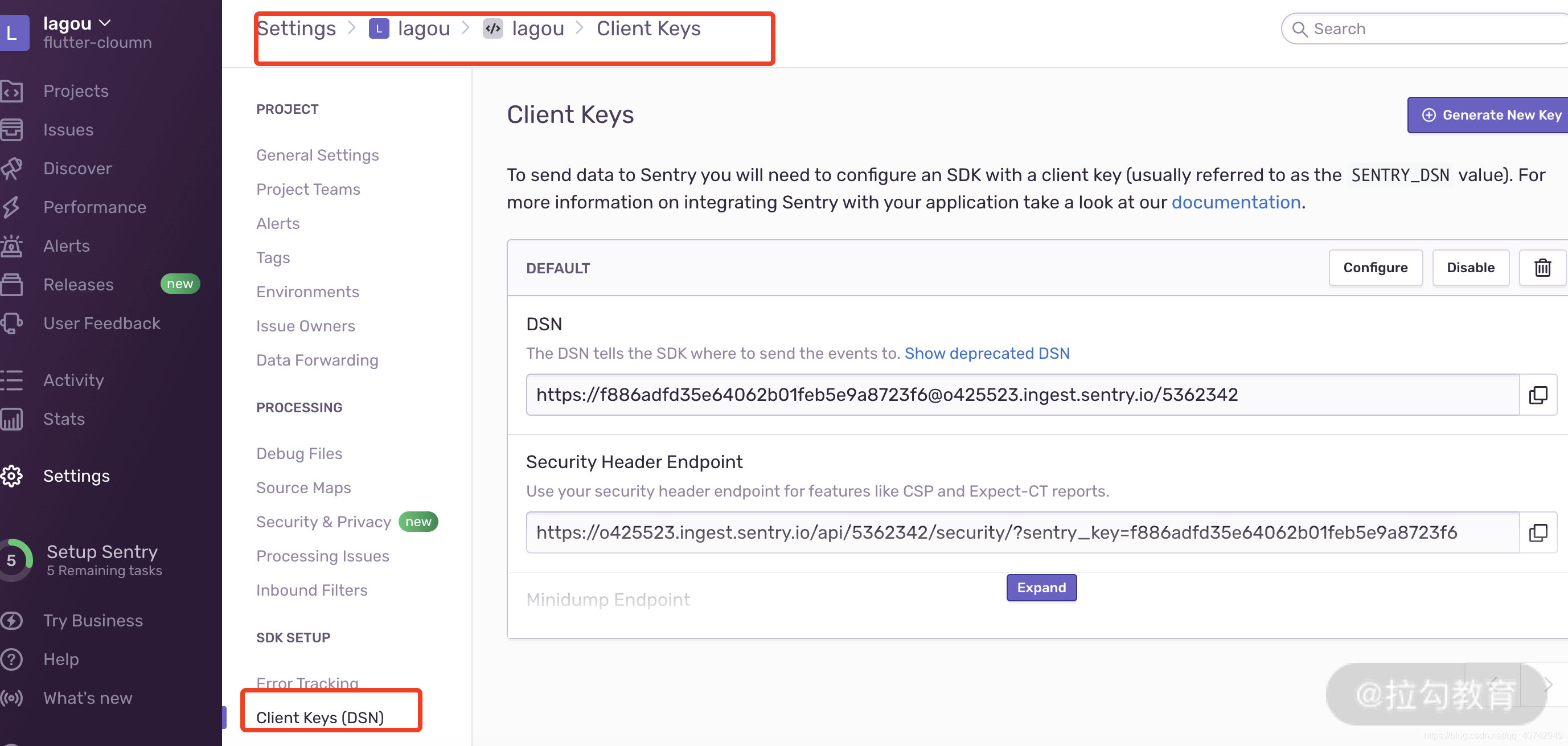Open Activity in the sidebar
Screen dimensions: 1568x746
73,380
